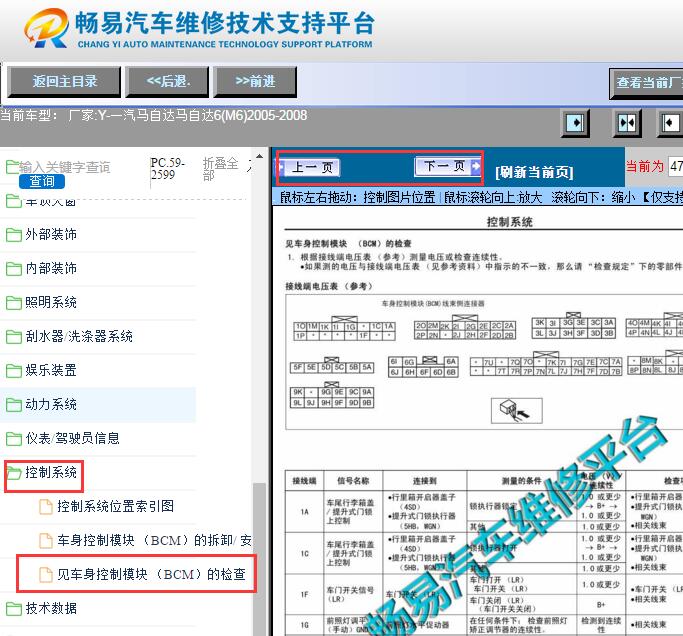Open 车身控制模块(BCM)的拆卸 document
683x636 pixels.
(154, 540)
